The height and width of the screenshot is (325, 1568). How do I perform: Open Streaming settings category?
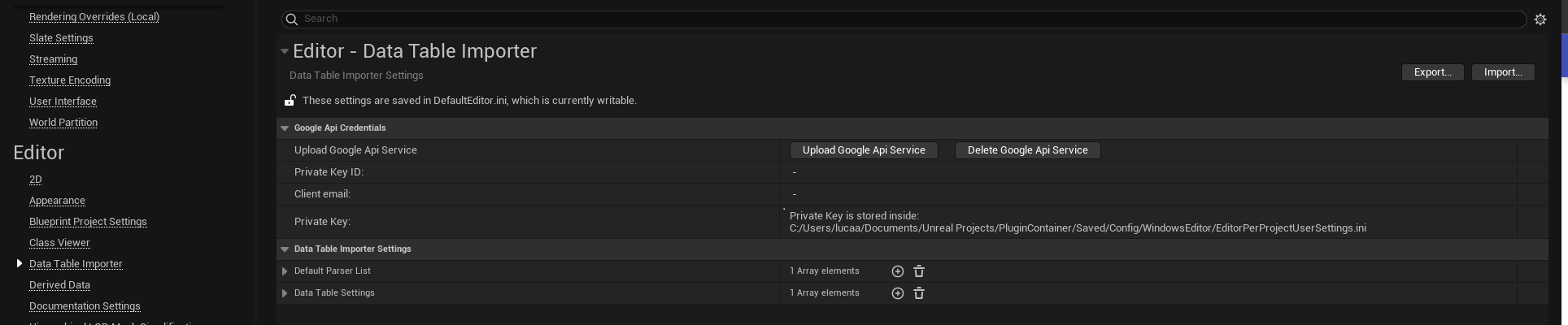click(53, 59)
